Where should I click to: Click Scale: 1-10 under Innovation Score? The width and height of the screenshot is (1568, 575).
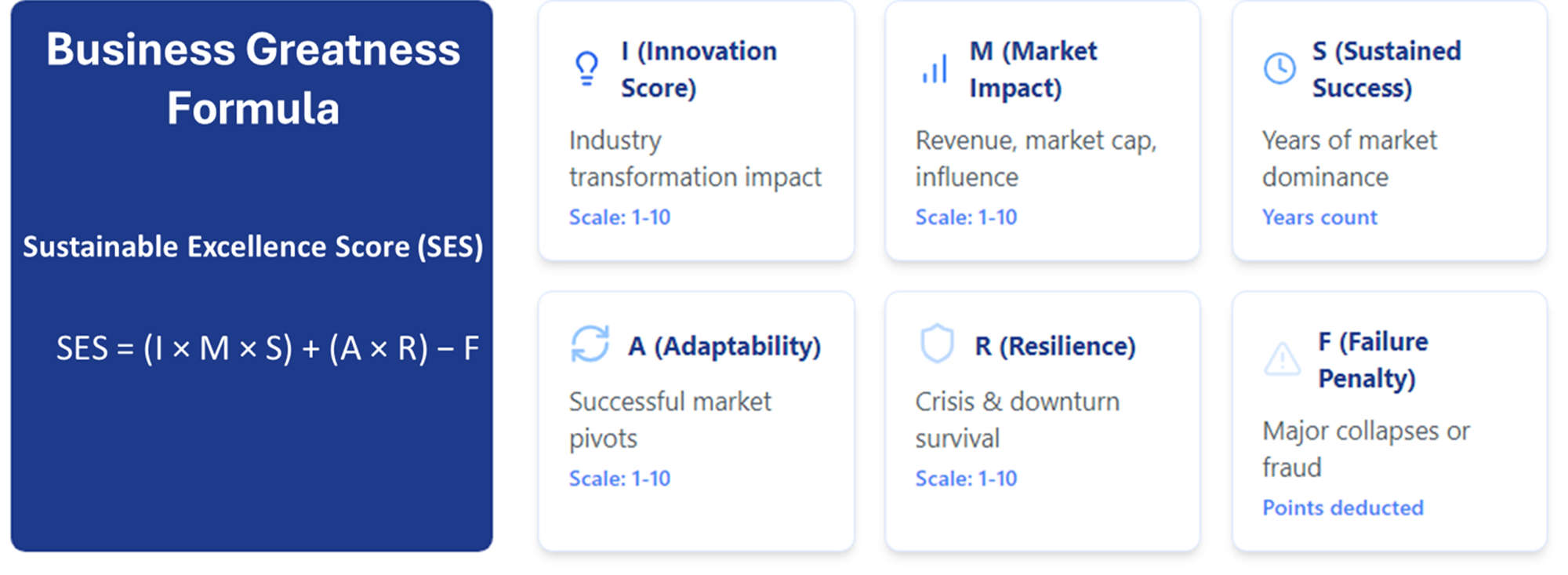click(x=619, y=217)
